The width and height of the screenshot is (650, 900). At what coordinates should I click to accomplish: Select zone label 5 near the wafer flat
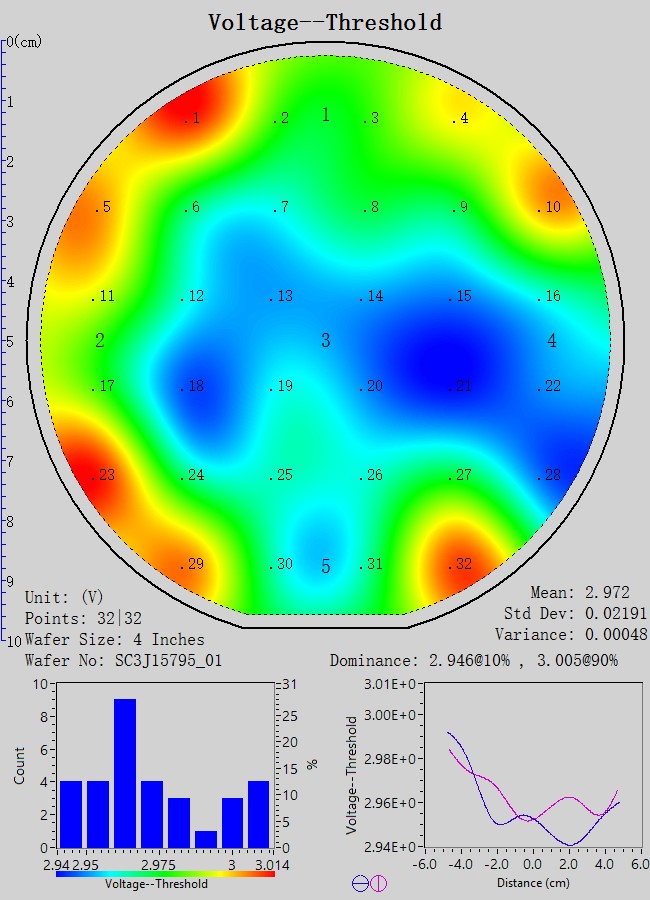pyautogui.click(x=325, y=567)
